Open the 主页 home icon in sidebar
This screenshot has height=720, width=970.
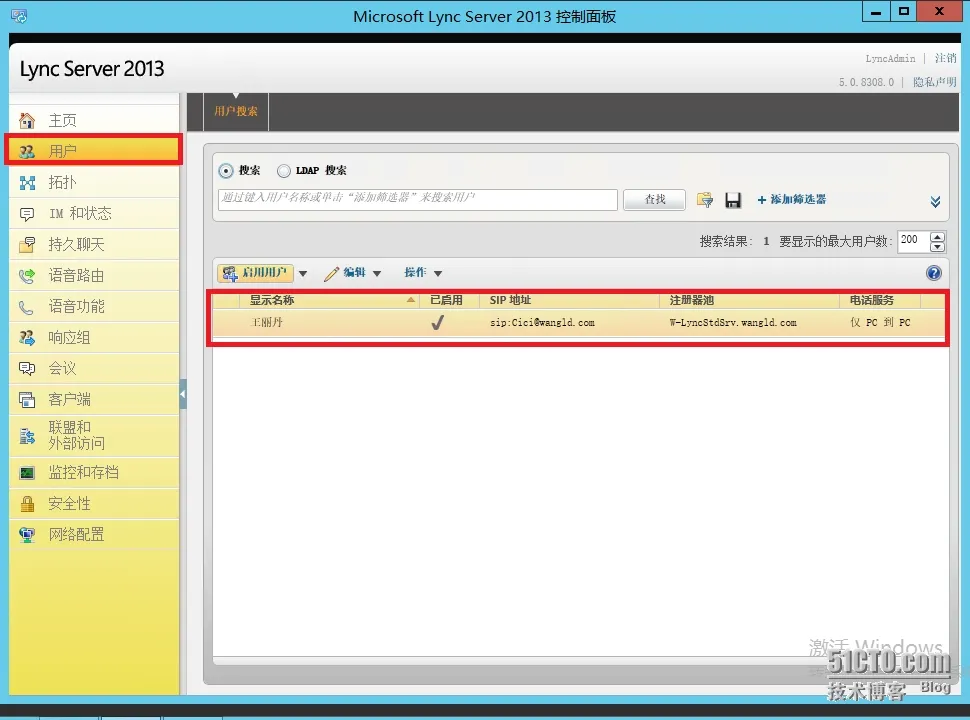pyautogui.click(x=27, y=120)
